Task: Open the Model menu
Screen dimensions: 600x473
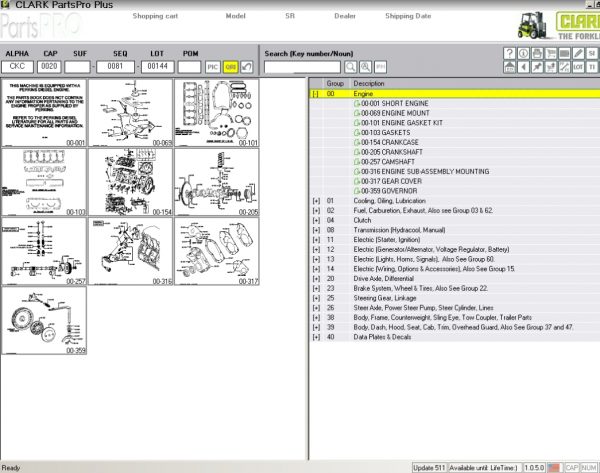Action: 235,16
